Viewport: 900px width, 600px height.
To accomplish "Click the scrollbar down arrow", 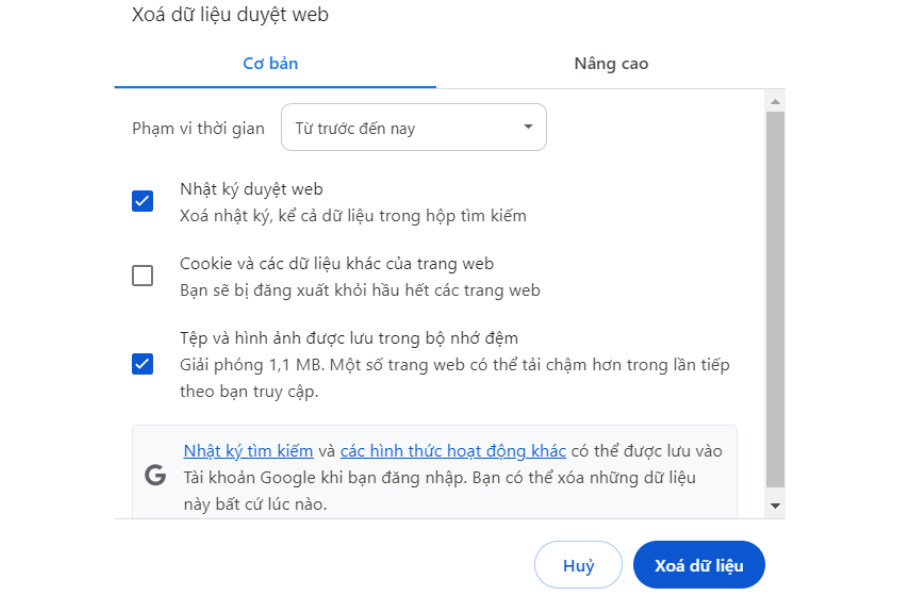I will click(x=774, y=505).
